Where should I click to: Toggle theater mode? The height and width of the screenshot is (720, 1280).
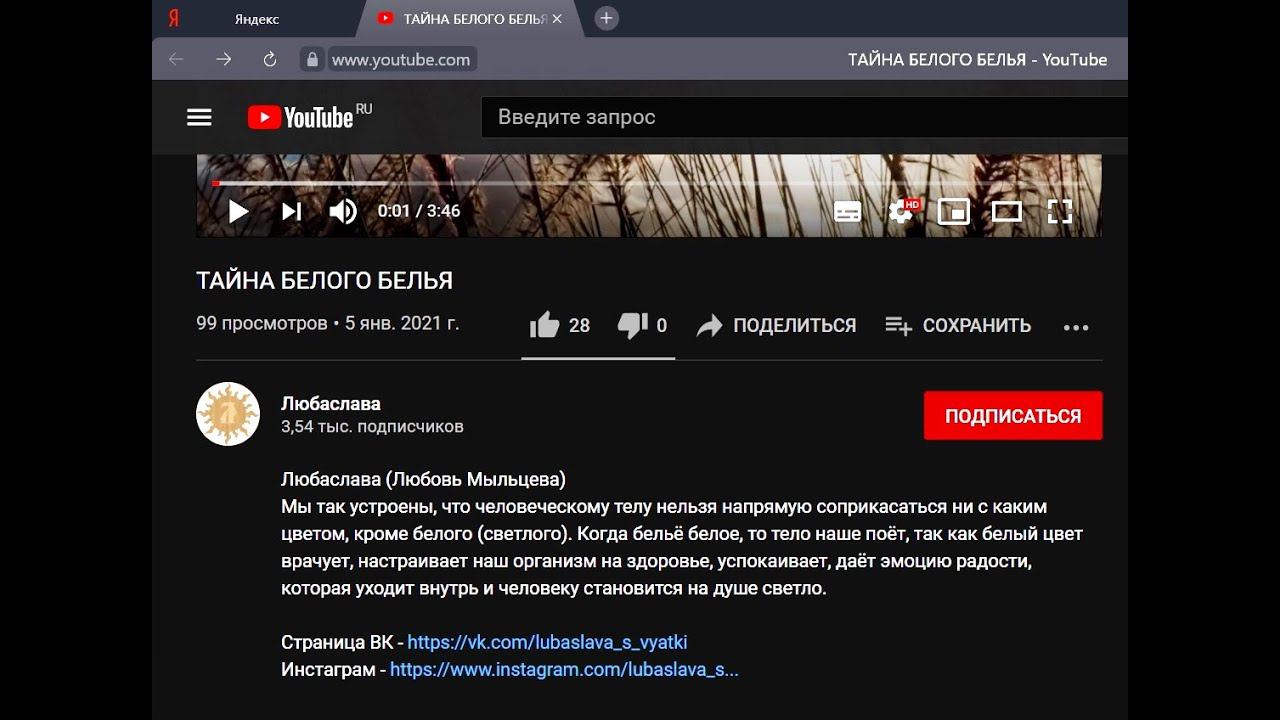point(1007,211)
